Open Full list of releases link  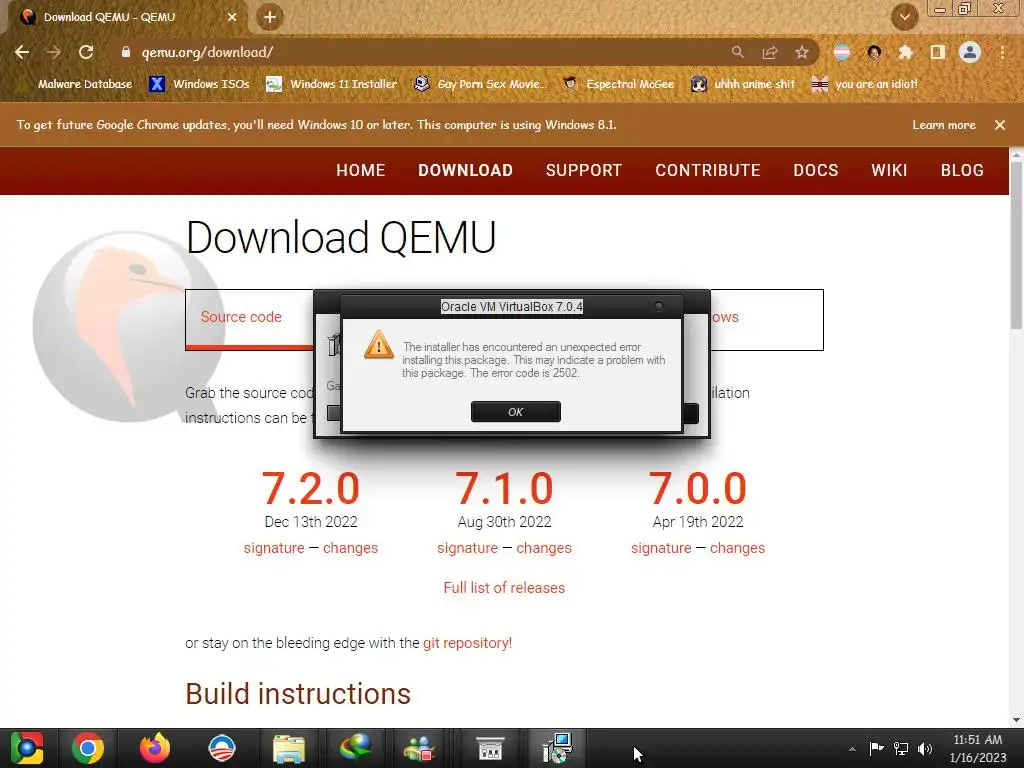504,588
